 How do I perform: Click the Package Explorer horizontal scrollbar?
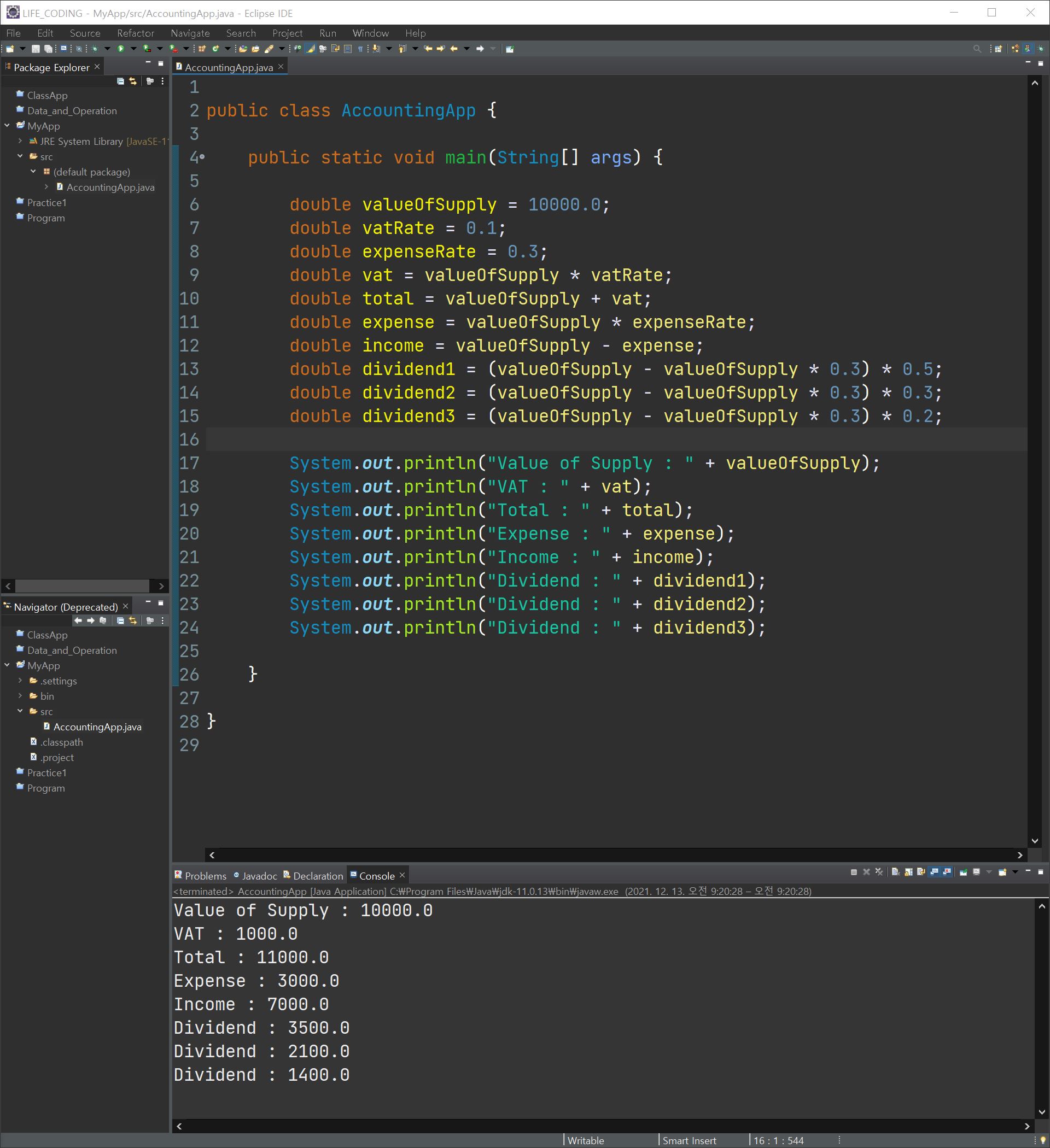[x=83, y=586]
